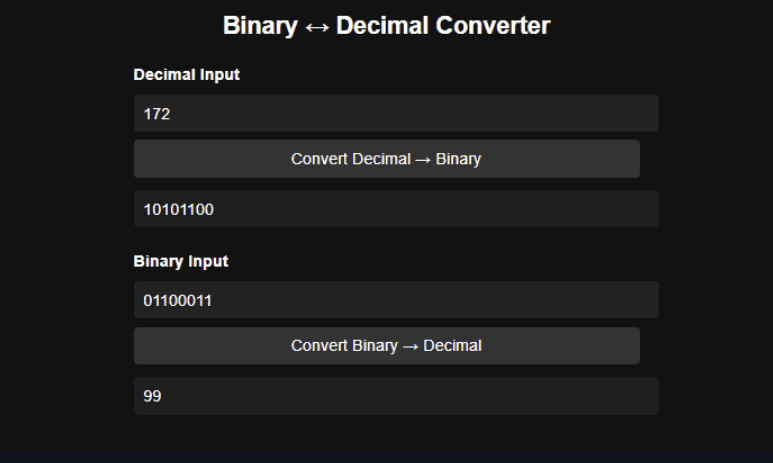Viewport: 773px width, 463px height.
Task: Click the "Decimal Input" label
Action: [186, 75]
